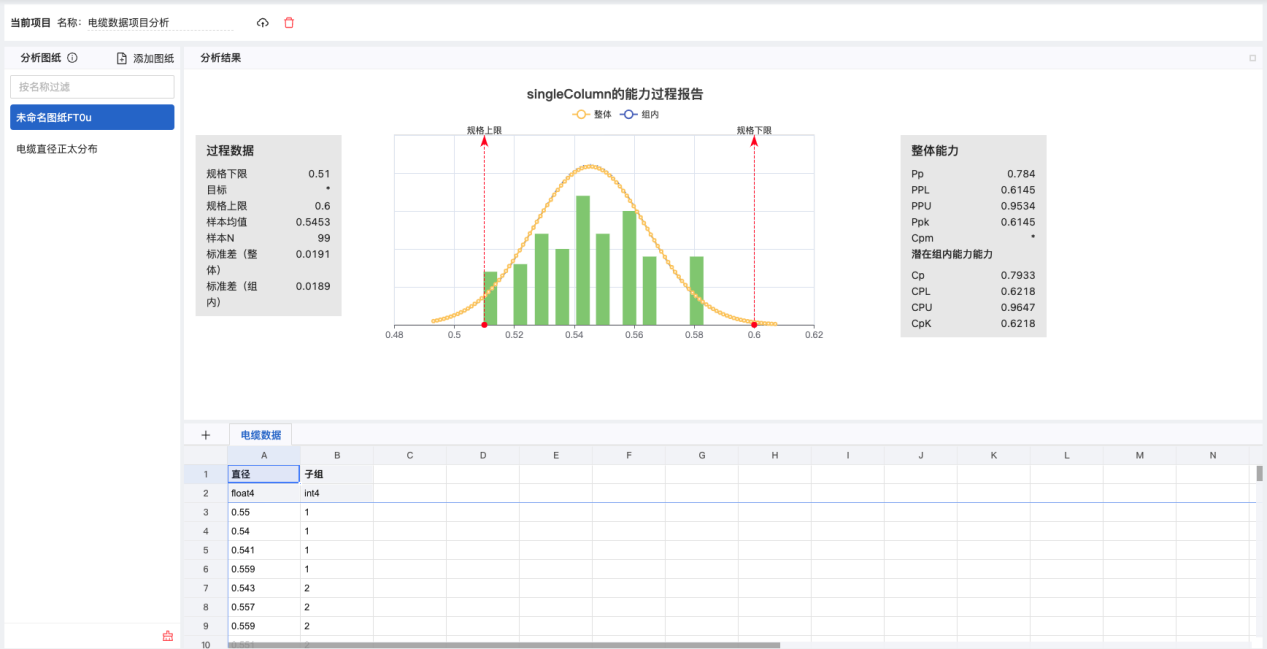Click the info icon next to 分析图纸
Viewport: 1267px width, 649px height.
[x=72, y=58]
